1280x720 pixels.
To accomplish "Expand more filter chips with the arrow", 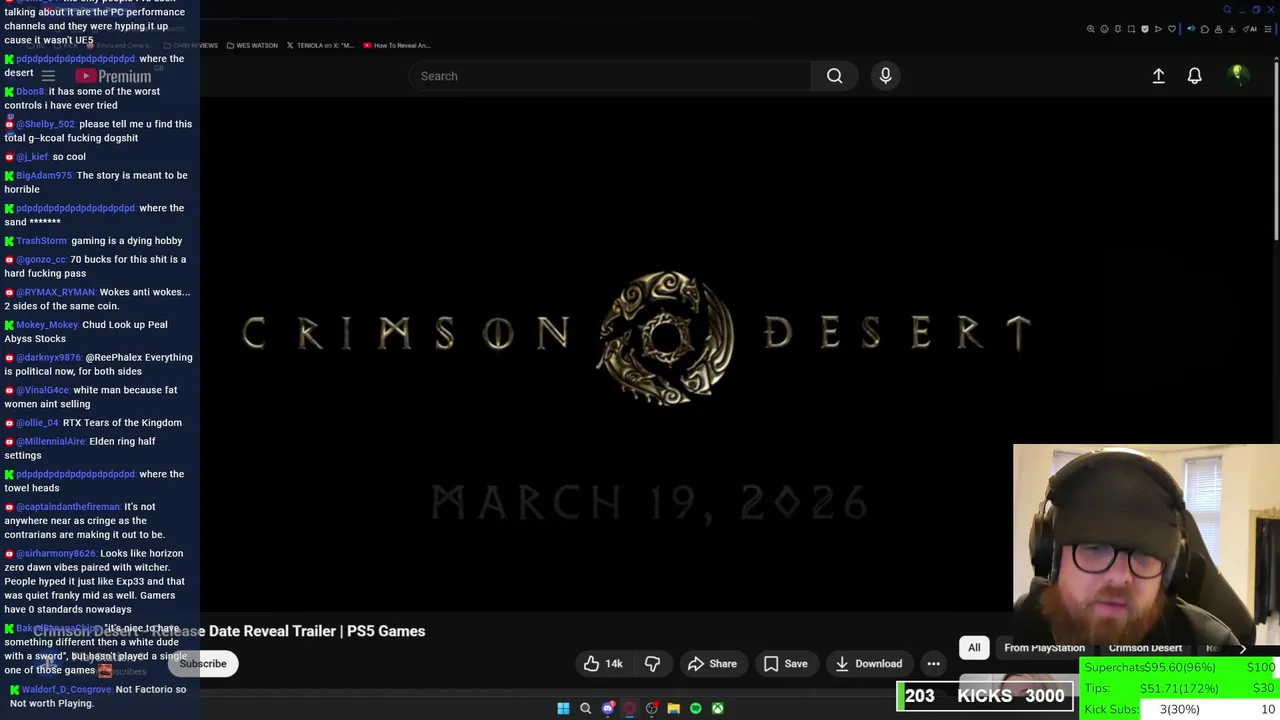I will (1243, 648).
